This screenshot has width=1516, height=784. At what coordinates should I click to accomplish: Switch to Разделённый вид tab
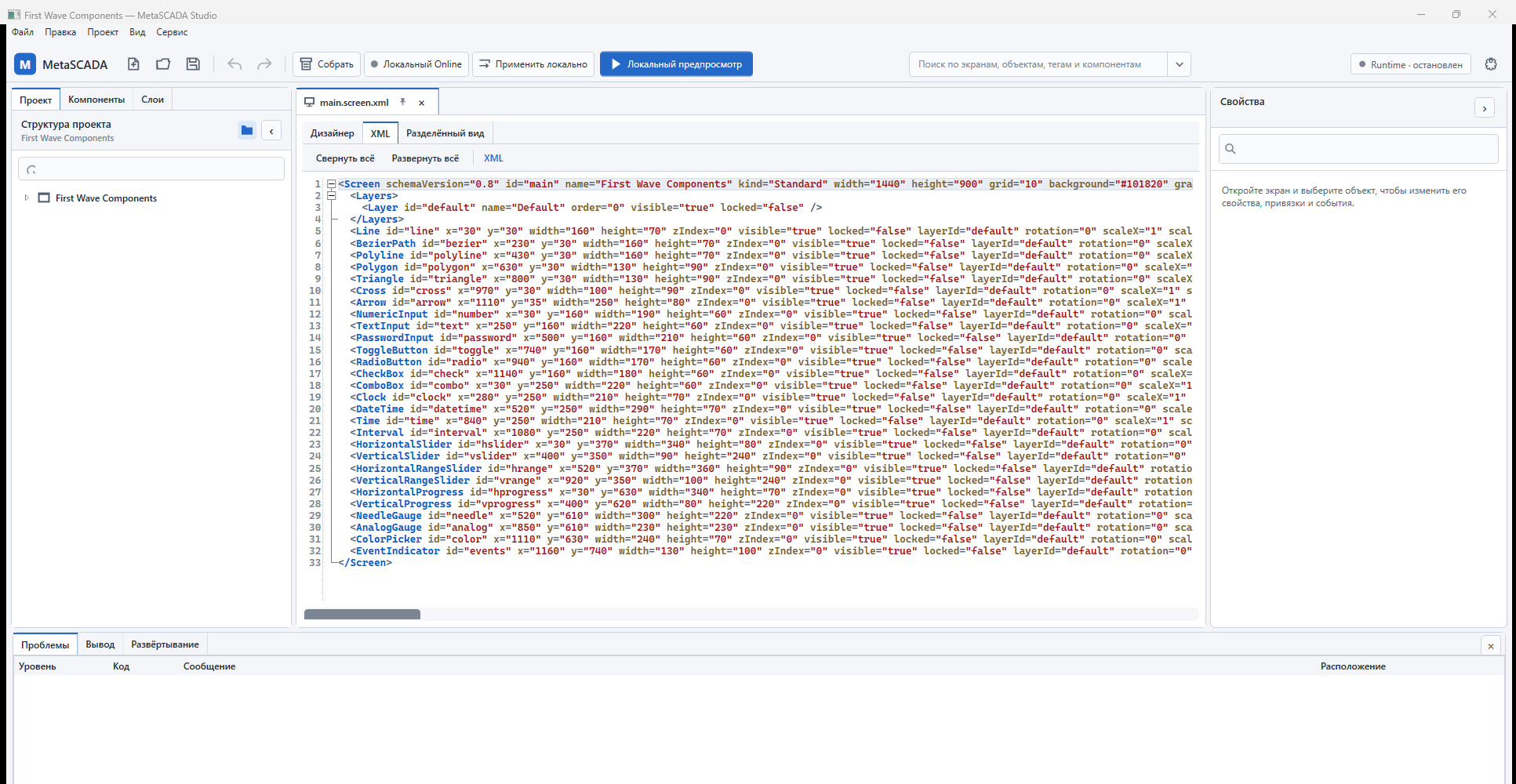[x=445, y=133]
